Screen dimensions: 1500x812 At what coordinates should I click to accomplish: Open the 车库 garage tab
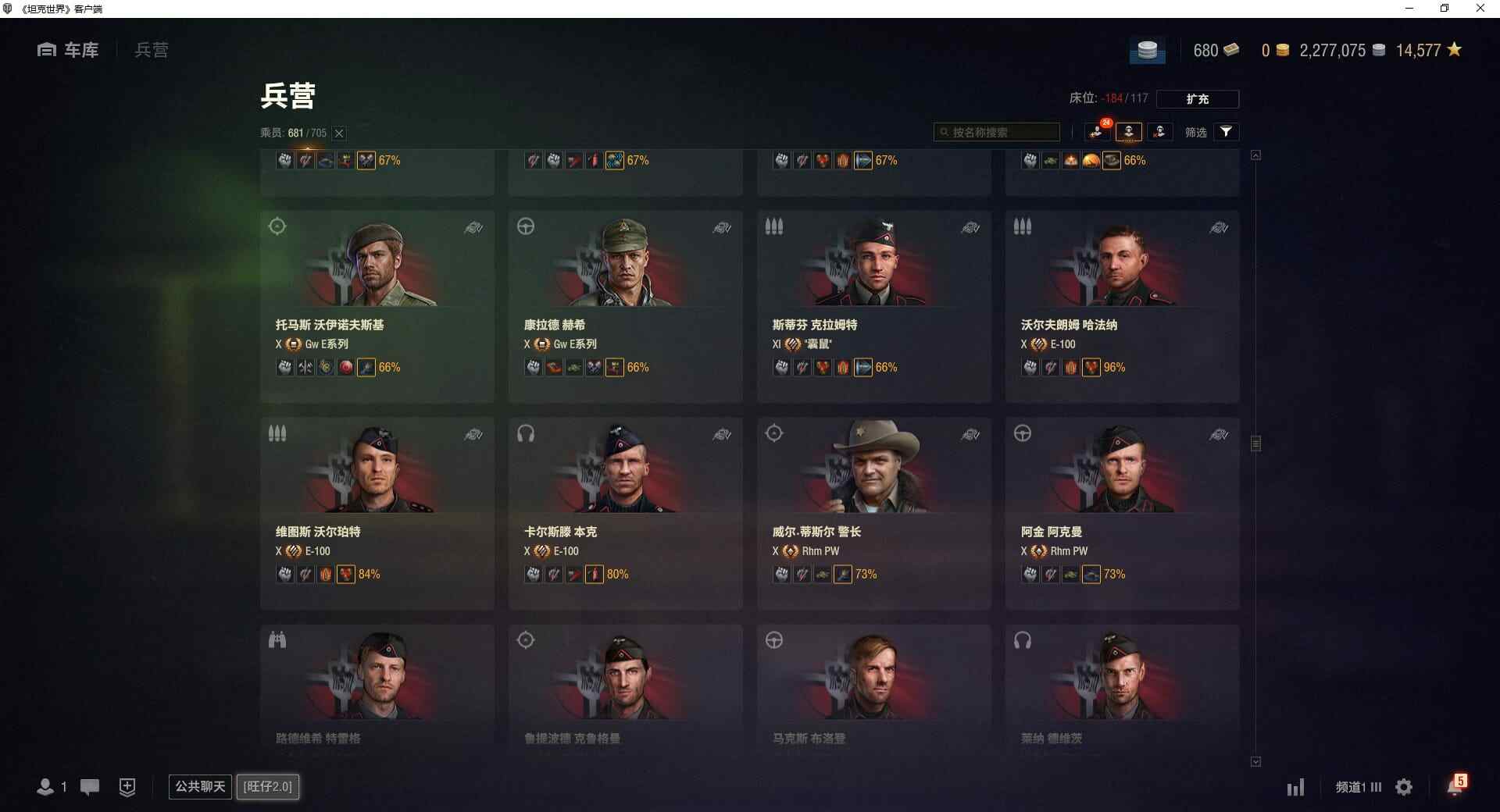[x=68, y=50]
